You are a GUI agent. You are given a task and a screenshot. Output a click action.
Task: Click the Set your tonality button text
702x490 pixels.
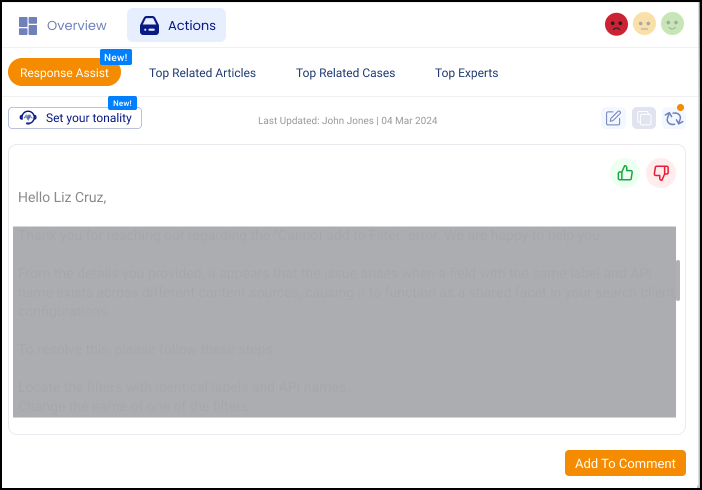coord(90,118)
